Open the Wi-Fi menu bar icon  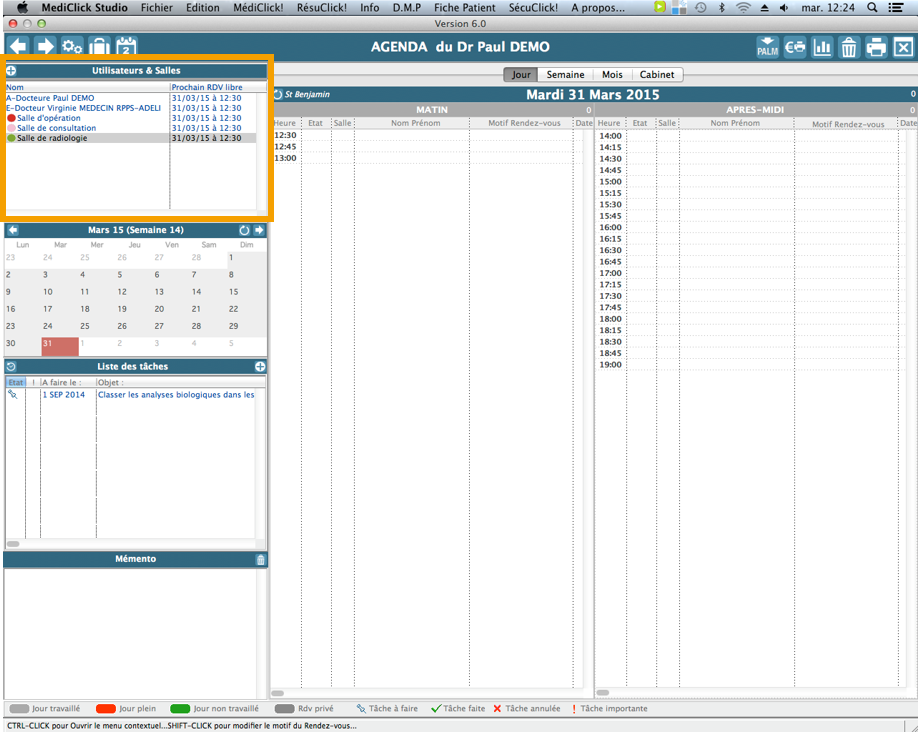click(743, 8)
